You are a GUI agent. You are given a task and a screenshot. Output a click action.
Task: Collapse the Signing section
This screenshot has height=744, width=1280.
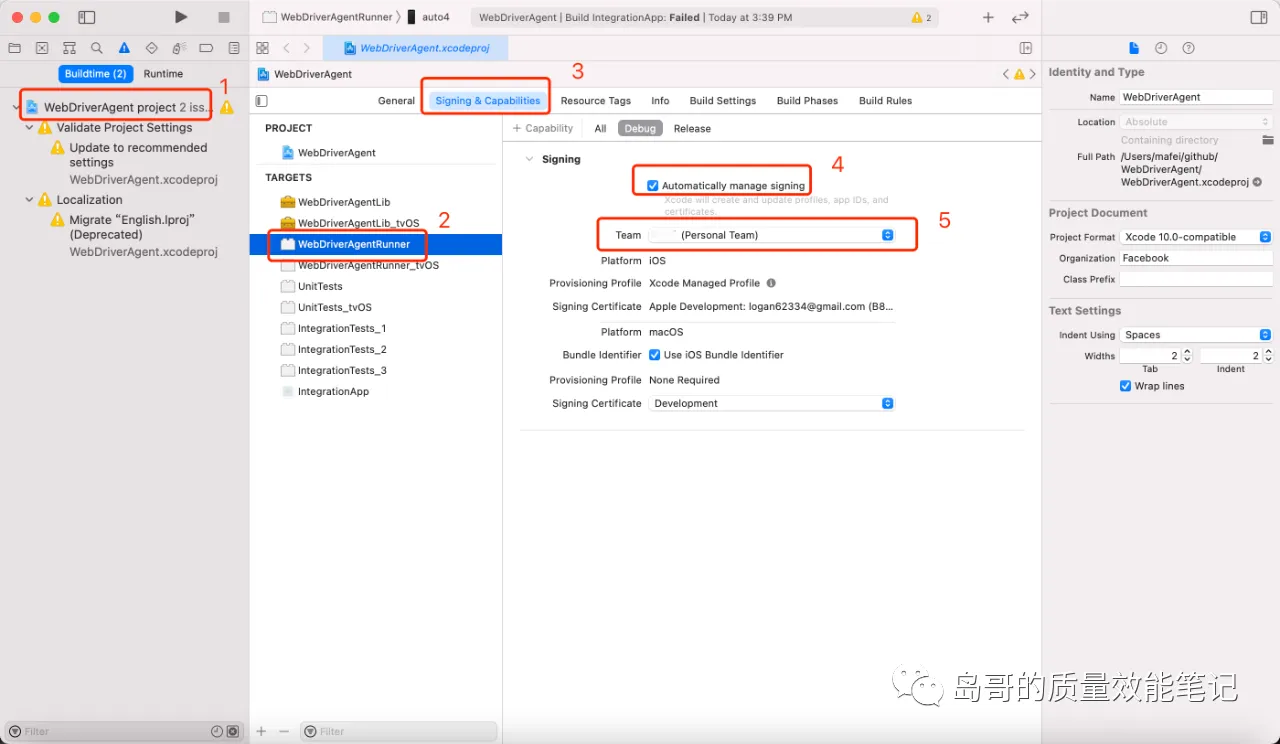pos(530,159)
